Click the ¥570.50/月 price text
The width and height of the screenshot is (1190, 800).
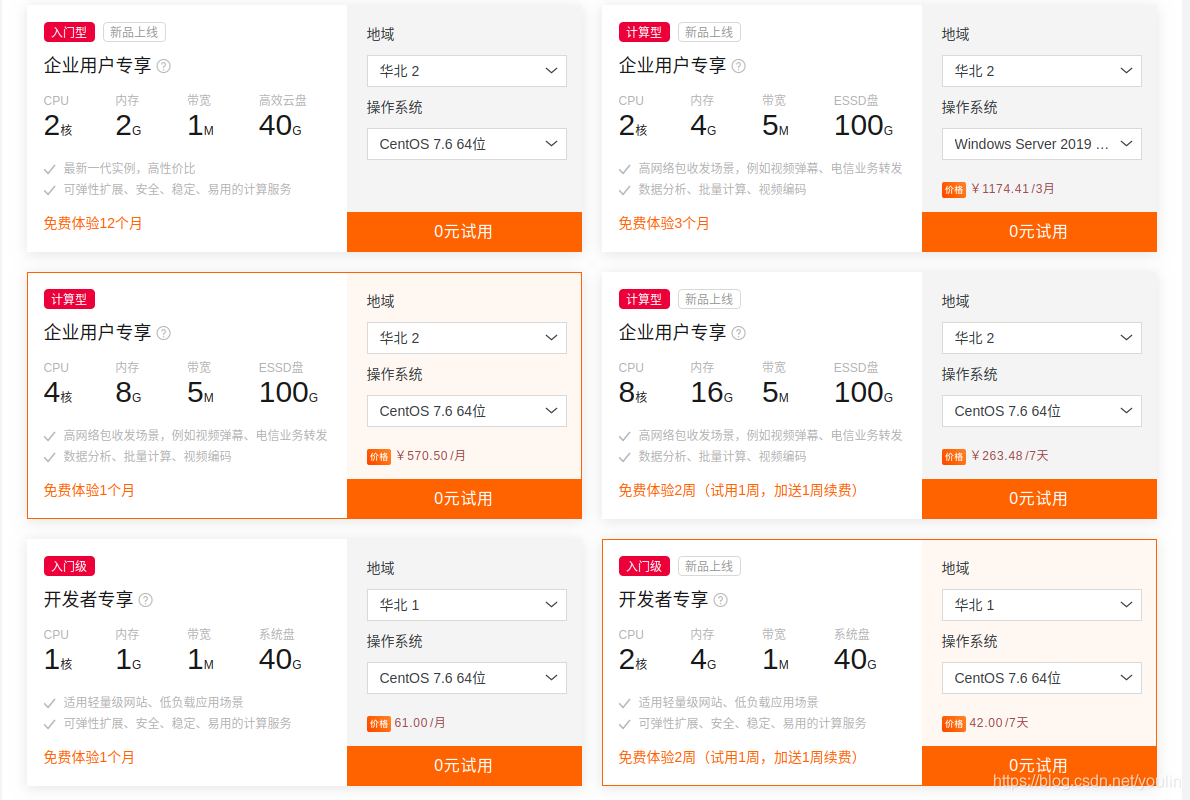click(x=431, y=456)
